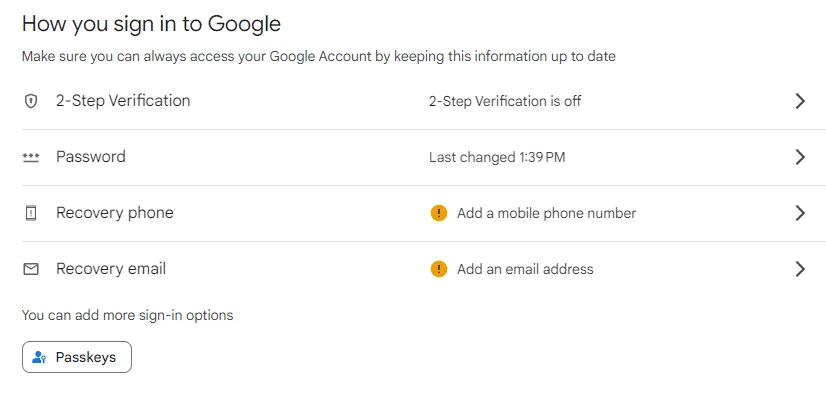This screenshot has height=394, width=826.
Task: Open Recovery phone via right chevron
Action: click(x=800, y=213)
